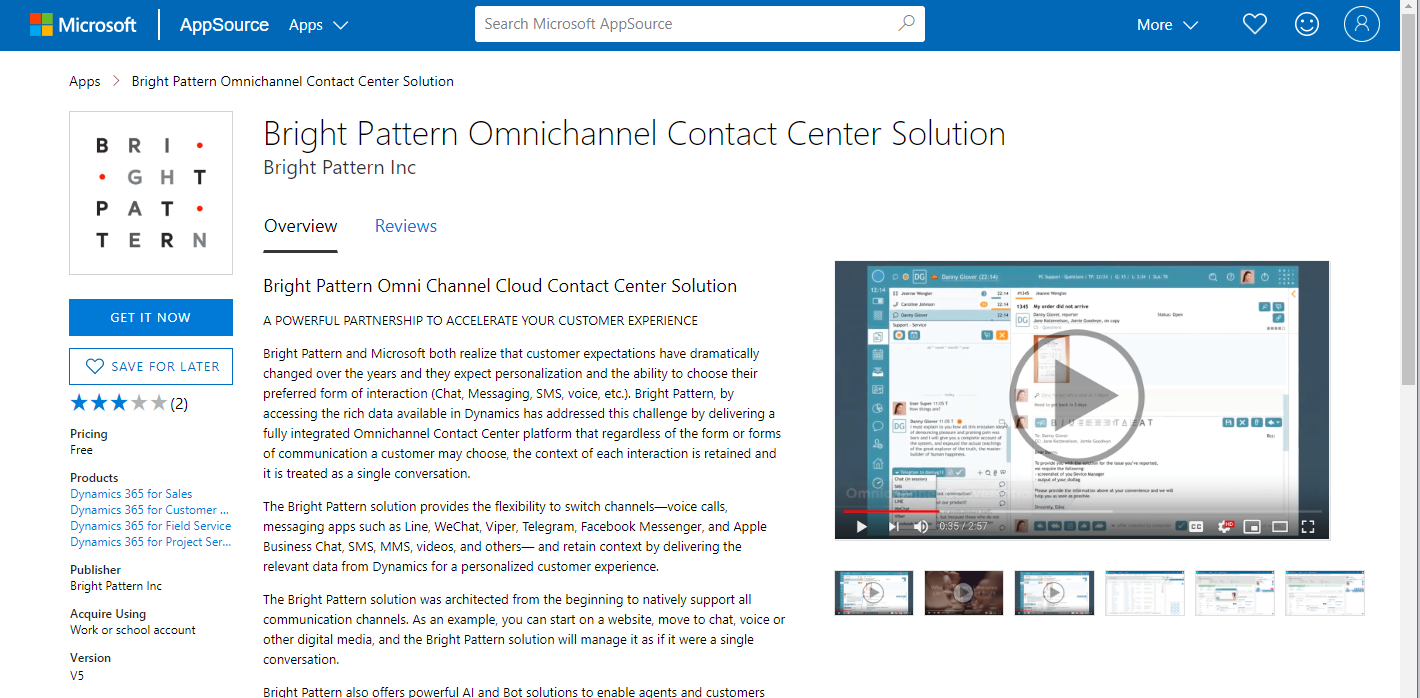Open Dynamics 365 for Customer link
This screenshot has width=1420, height=698.
tap(150, 510)
